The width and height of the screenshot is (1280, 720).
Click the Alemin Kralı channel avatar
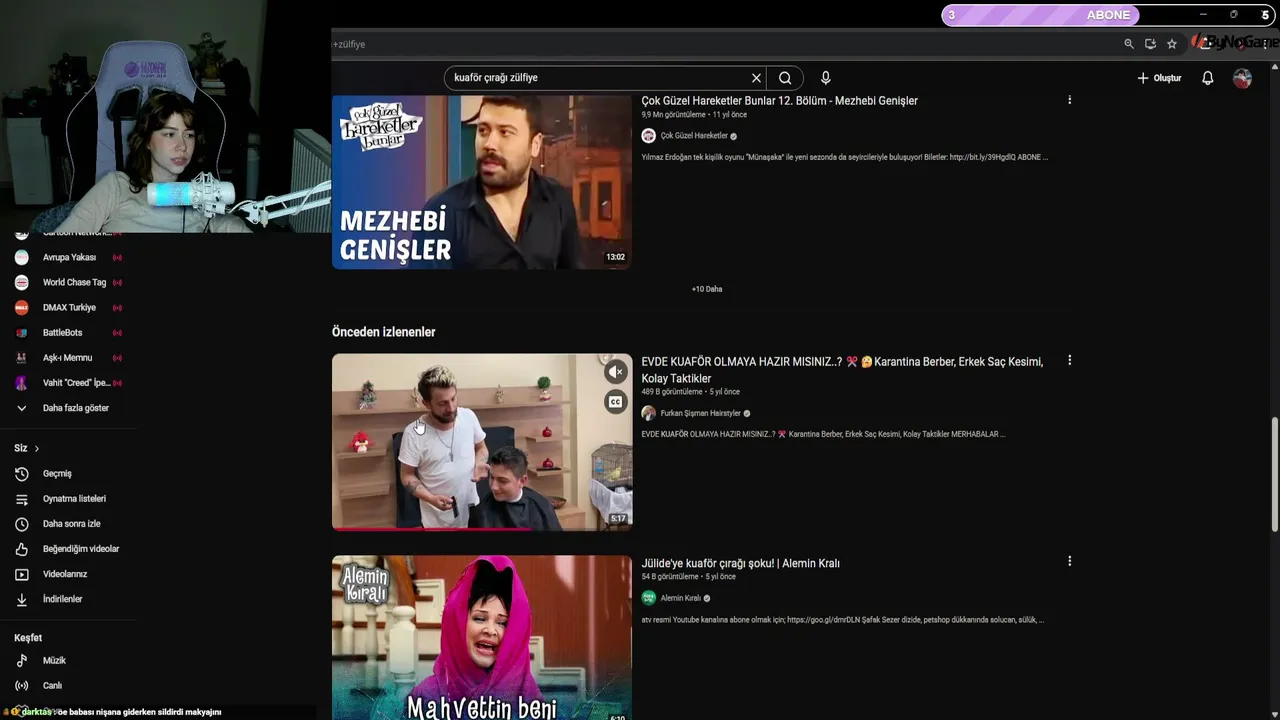click(648, 598)
